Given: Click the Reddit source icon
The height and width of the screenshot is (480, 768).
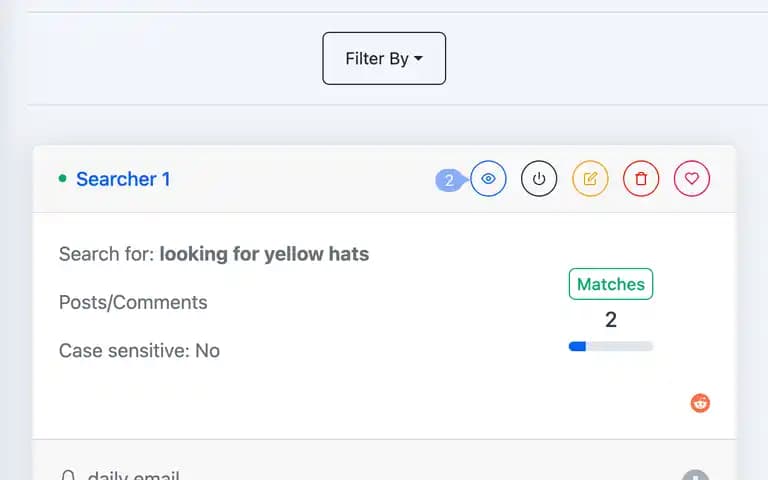Looking at the screenshot, I should pos(700,403).
